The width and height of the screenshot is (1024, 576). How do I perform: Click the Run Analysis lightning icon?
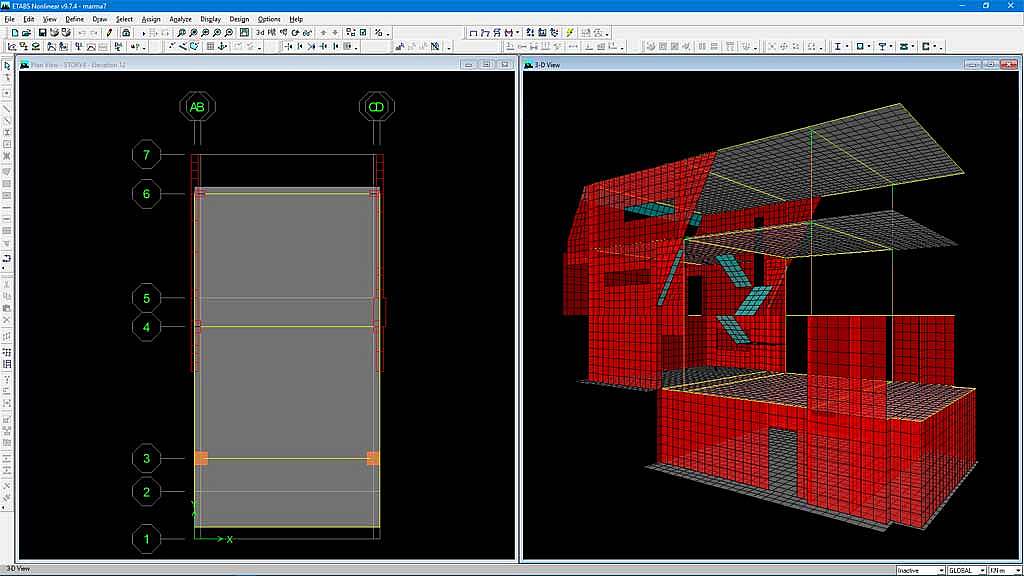570,32
